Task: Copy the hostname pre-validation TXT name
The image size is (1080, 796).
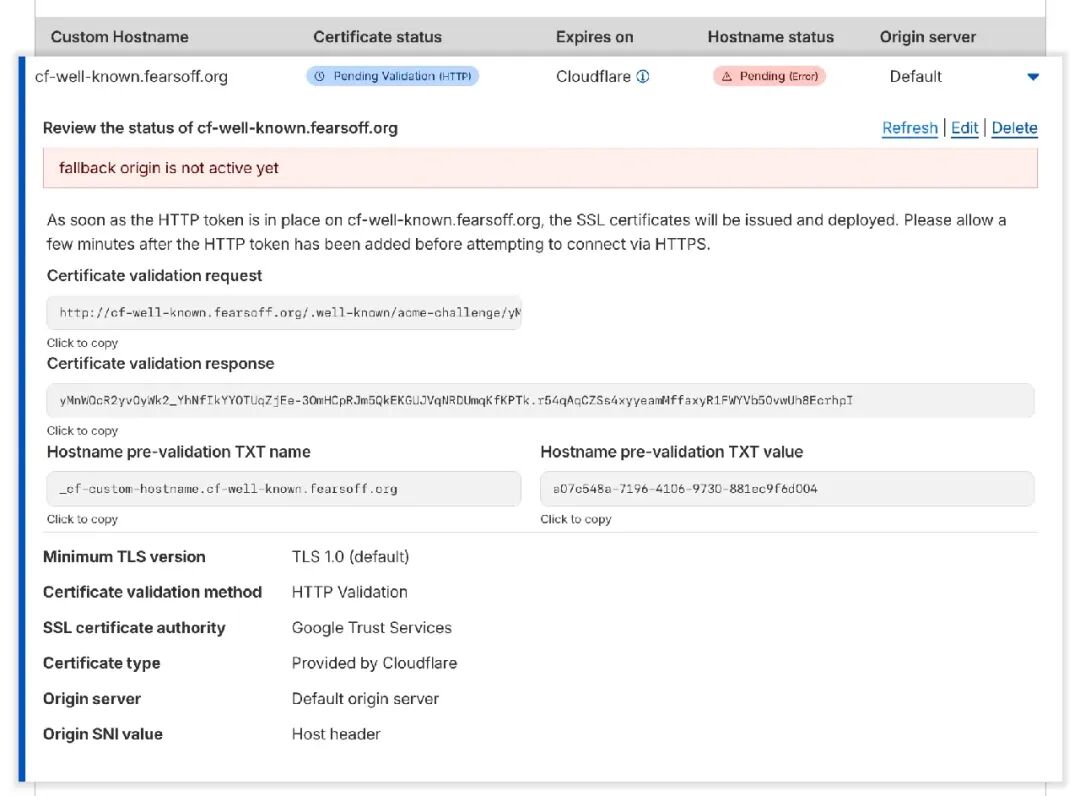Action: pyautogui.click(x=284, y=489)
